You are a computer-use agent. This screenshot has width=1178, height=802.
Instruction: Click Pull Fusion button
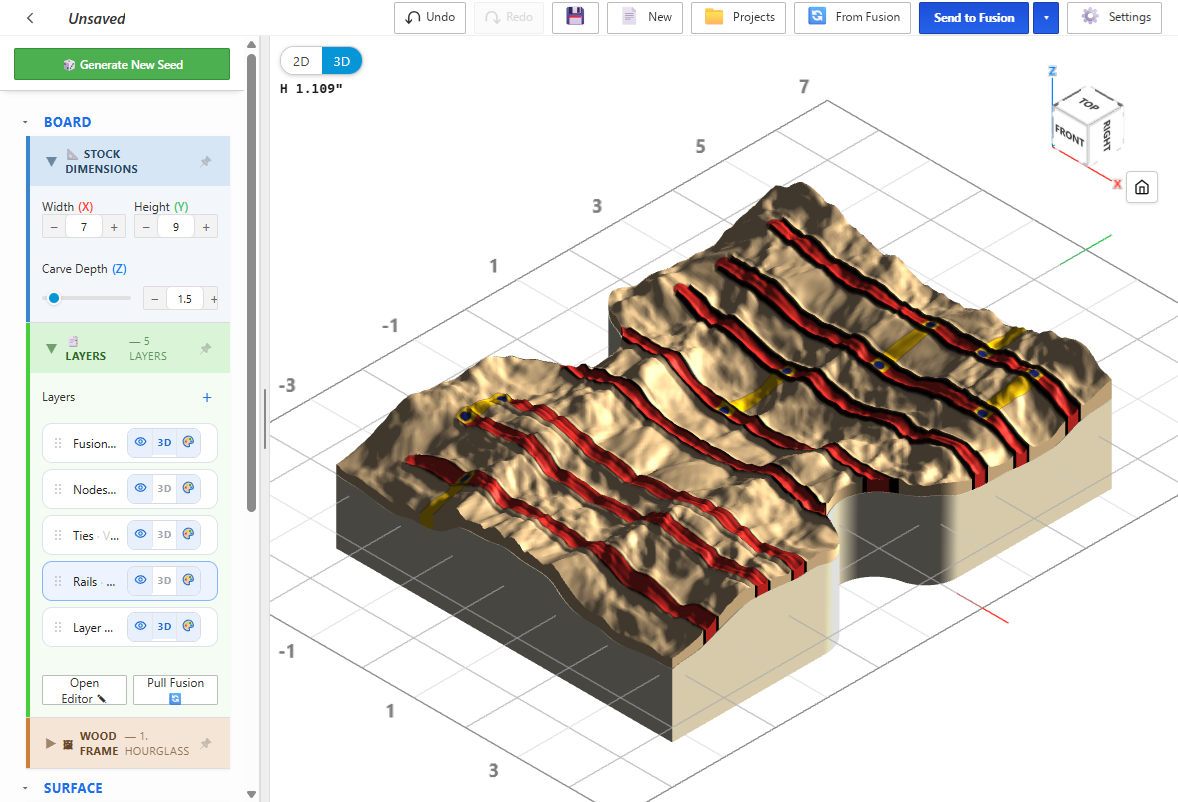point(175,690)
